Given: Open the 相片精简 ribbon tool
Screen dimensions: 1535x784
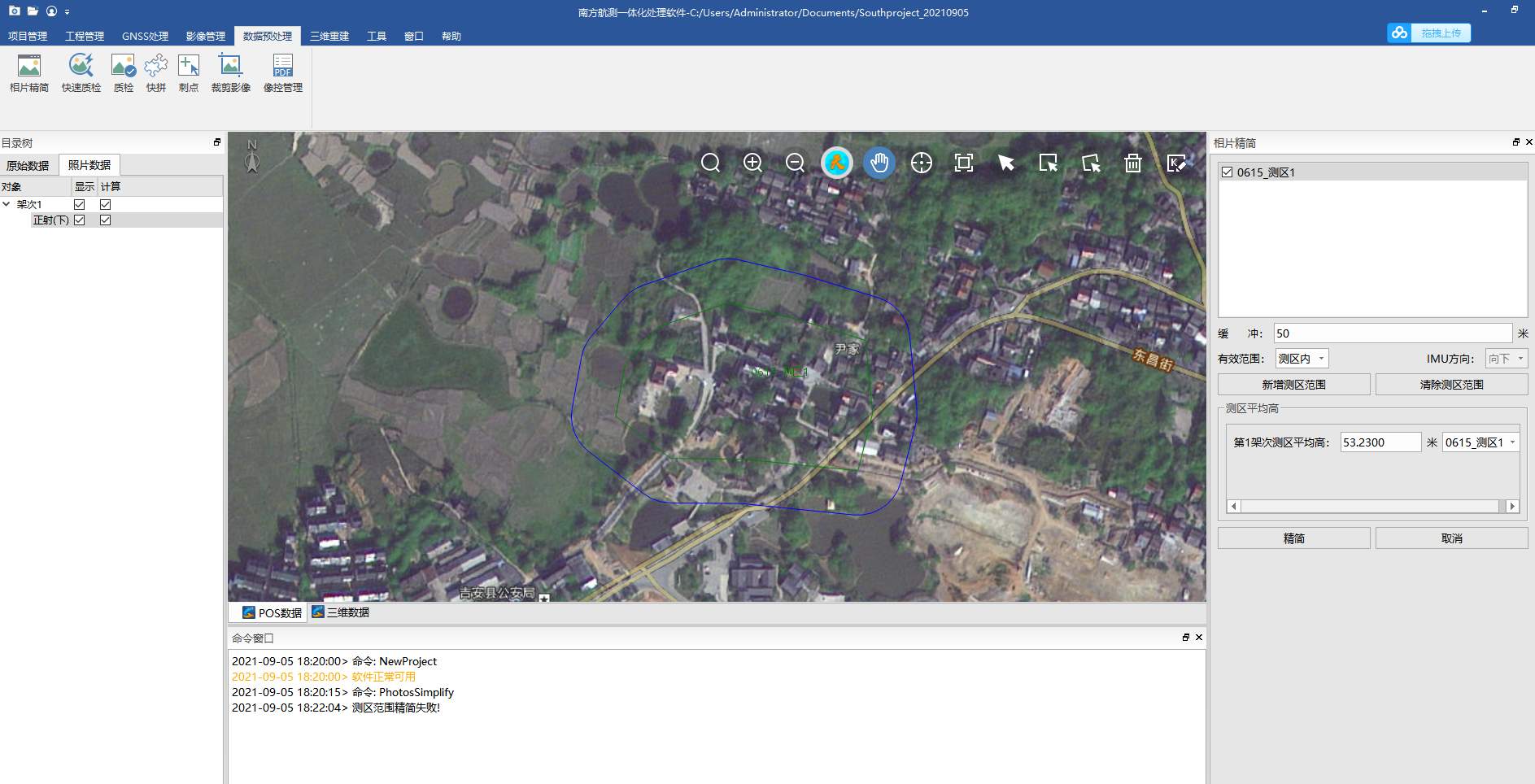Looking at the screenshot, I should click(x=29, y=72).
